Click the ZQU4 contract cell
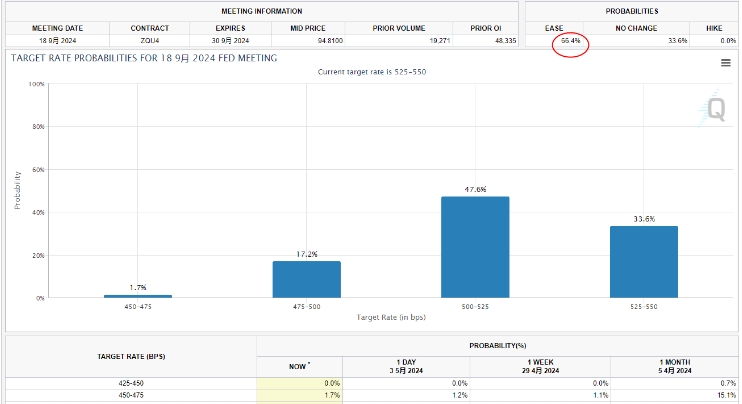Image resolution: width=742 pixels, height=404 pixels. (150, 41)
